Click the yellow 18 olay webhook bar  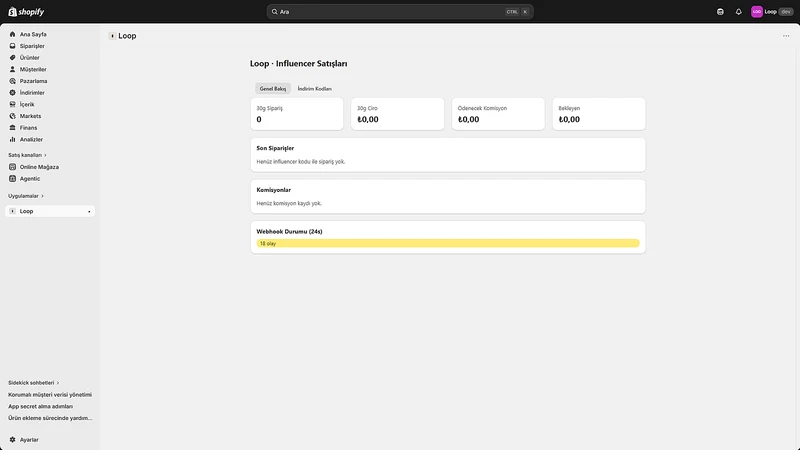click(447, 243)
